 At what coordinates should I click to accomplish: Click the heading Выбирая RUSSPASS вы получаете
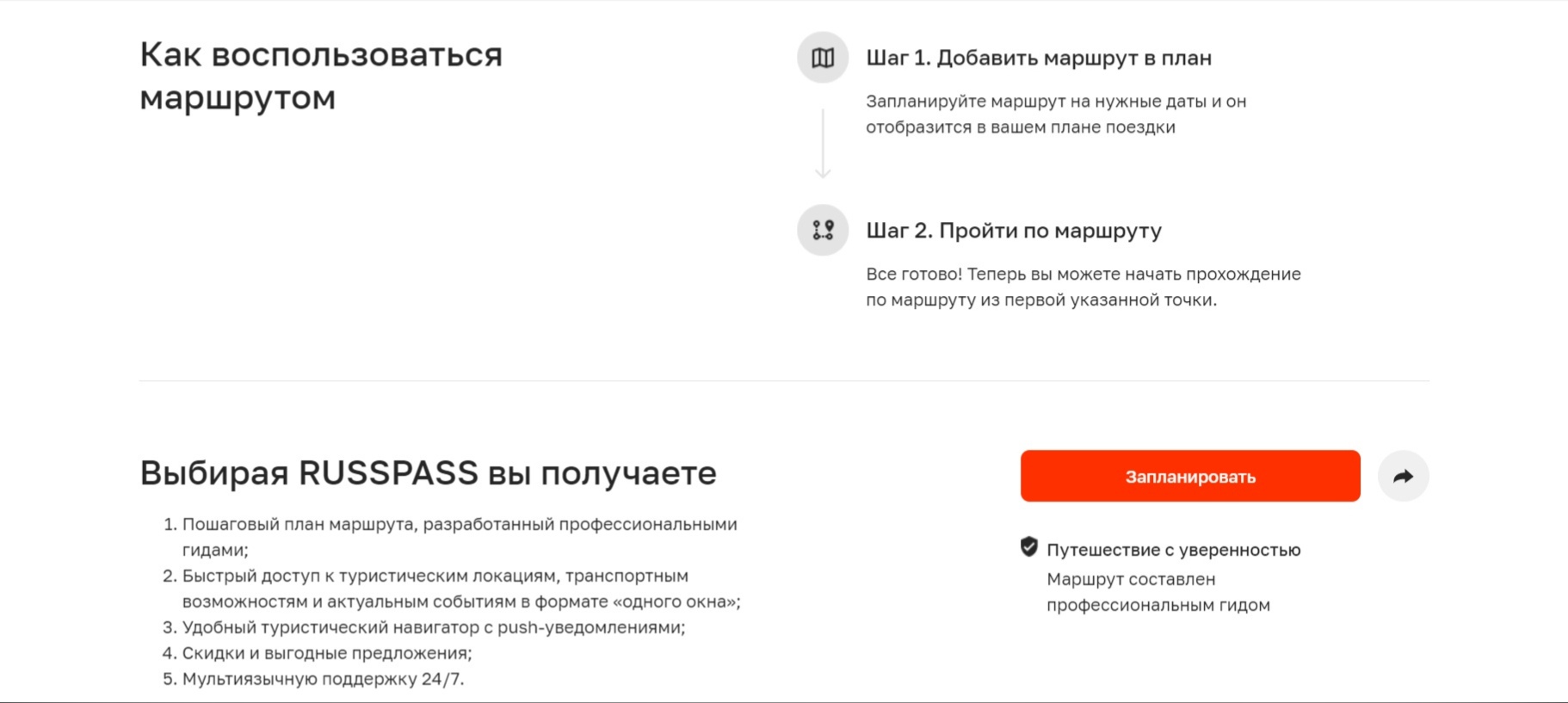coord(428,472)
